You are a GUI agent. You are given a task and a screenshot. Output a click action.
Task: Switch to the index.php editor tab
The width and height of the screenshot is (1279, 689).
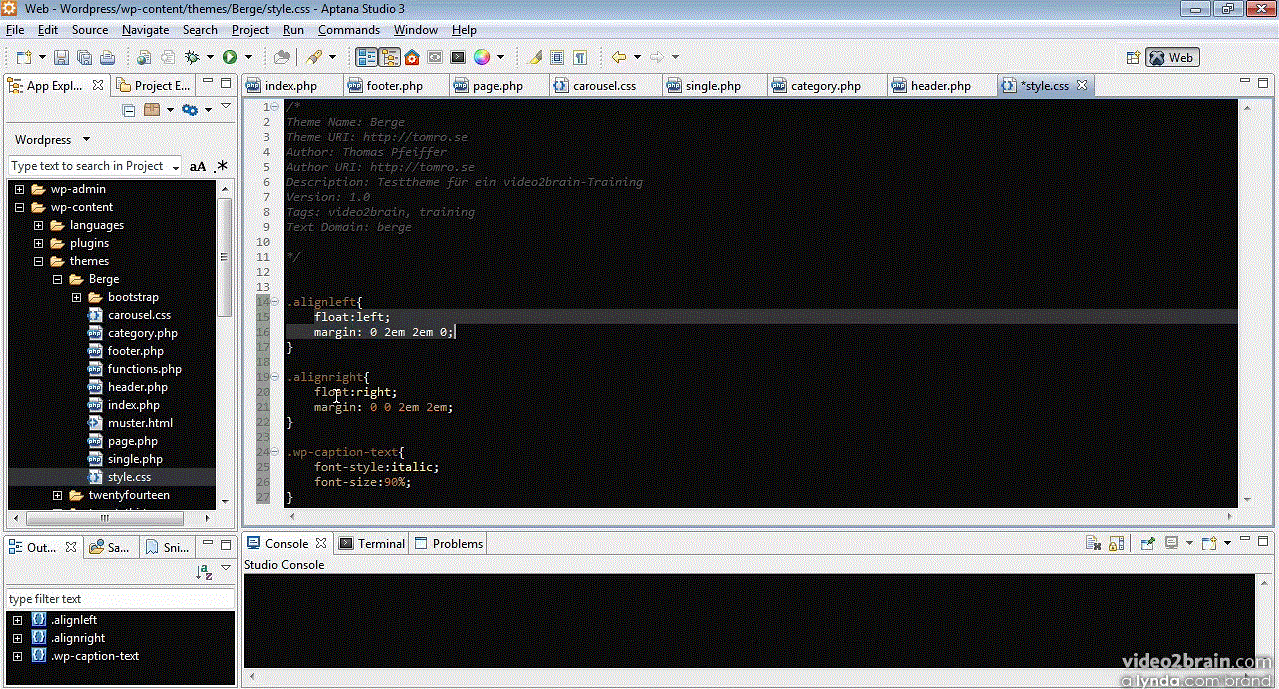click(290, 86)
